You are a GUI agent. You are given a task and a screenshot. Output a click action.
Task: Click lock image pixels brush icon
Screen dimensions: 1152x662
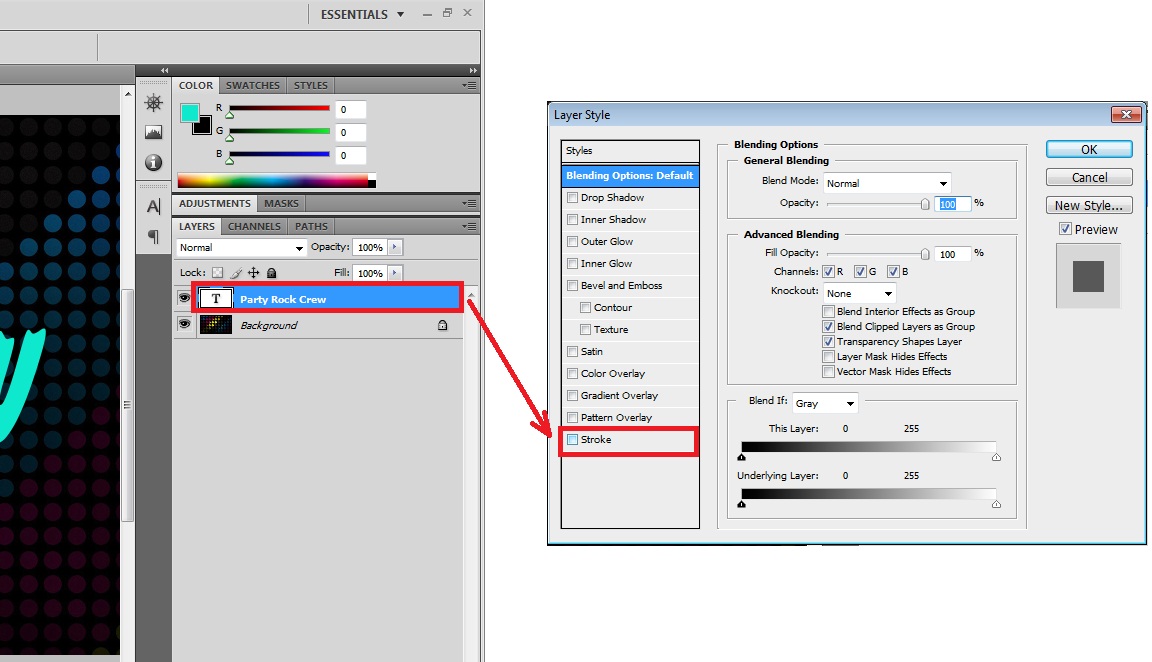pyautogui.click(x=236, y=273)
